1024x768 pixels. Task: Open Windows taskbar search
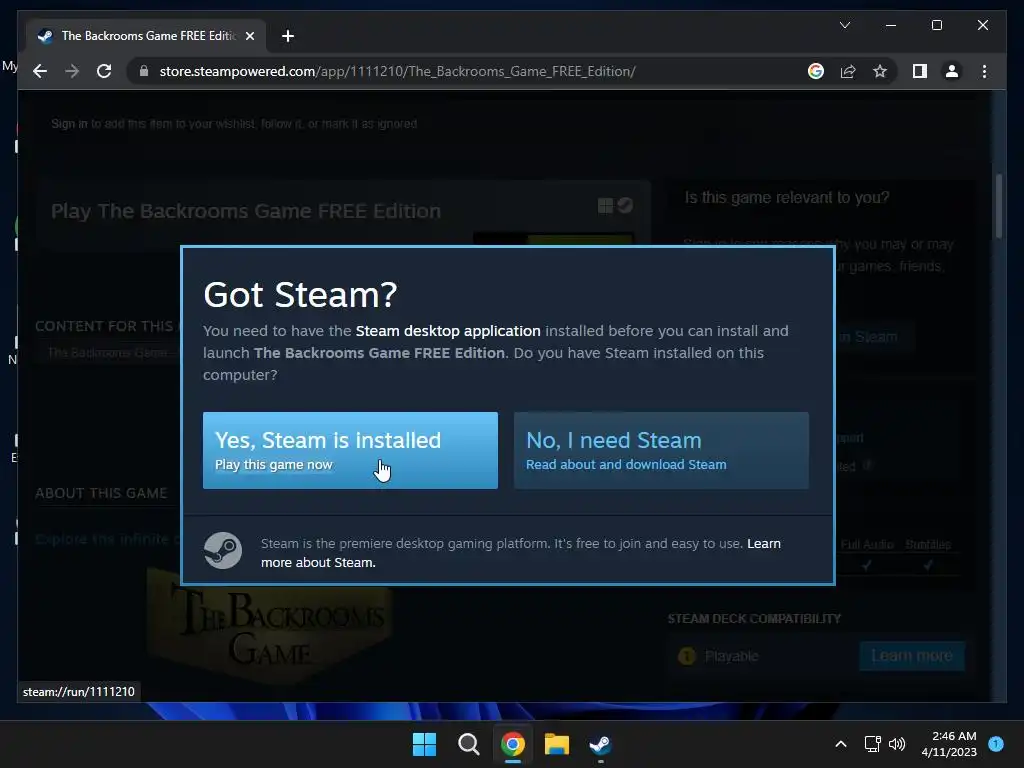tap(468, 744)
